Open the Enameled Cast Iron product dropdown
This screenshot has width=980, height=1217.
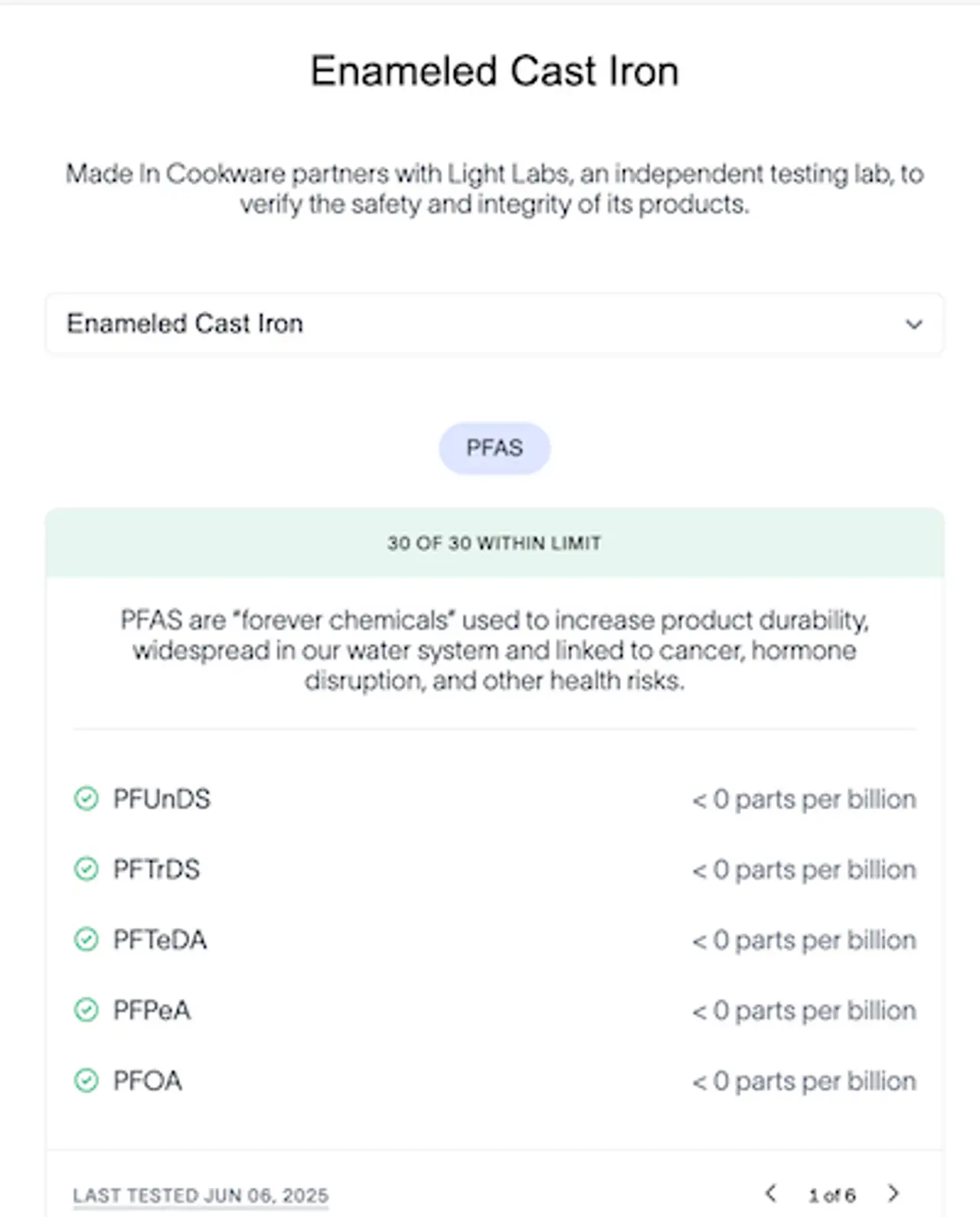coord(495,324)
